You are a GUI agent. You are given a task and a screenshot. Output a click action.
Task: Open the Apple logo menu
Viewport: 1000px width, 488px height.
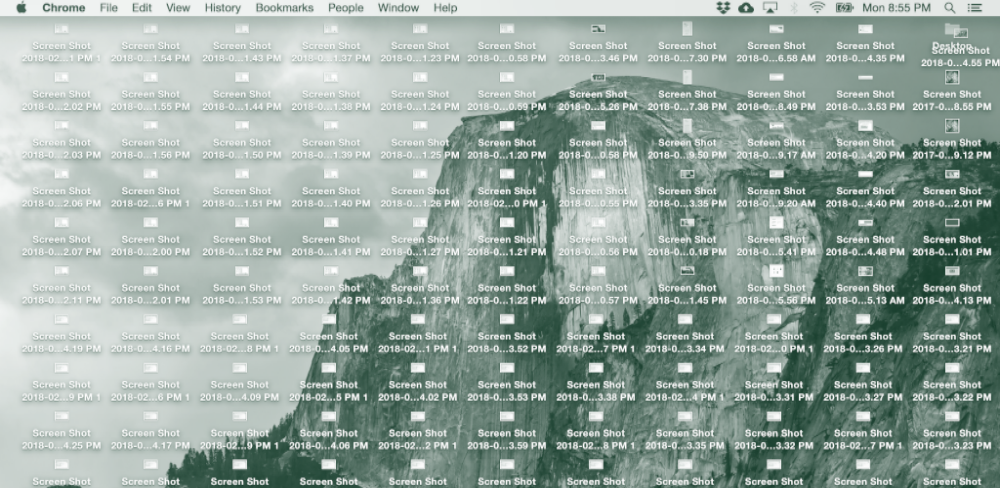[21, 8]
